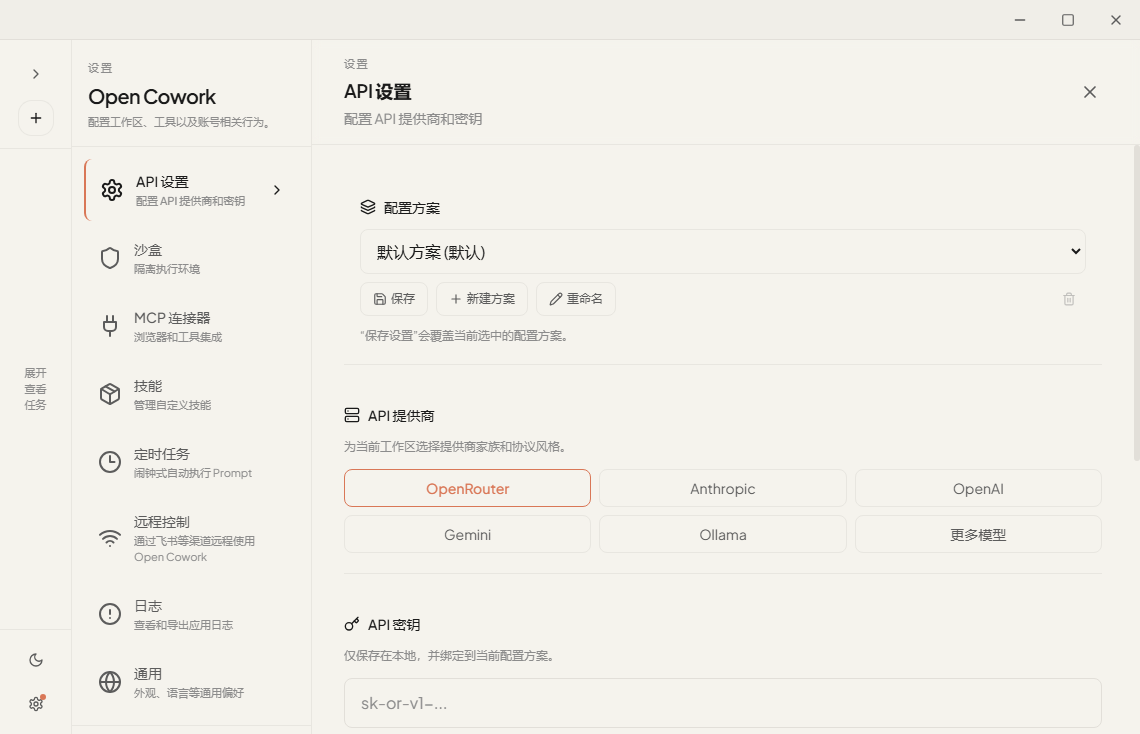Click the delete scheme trash icon
Image resolution: width=1140 pixels, height=734 pixels.
[x=1068, y=299]
